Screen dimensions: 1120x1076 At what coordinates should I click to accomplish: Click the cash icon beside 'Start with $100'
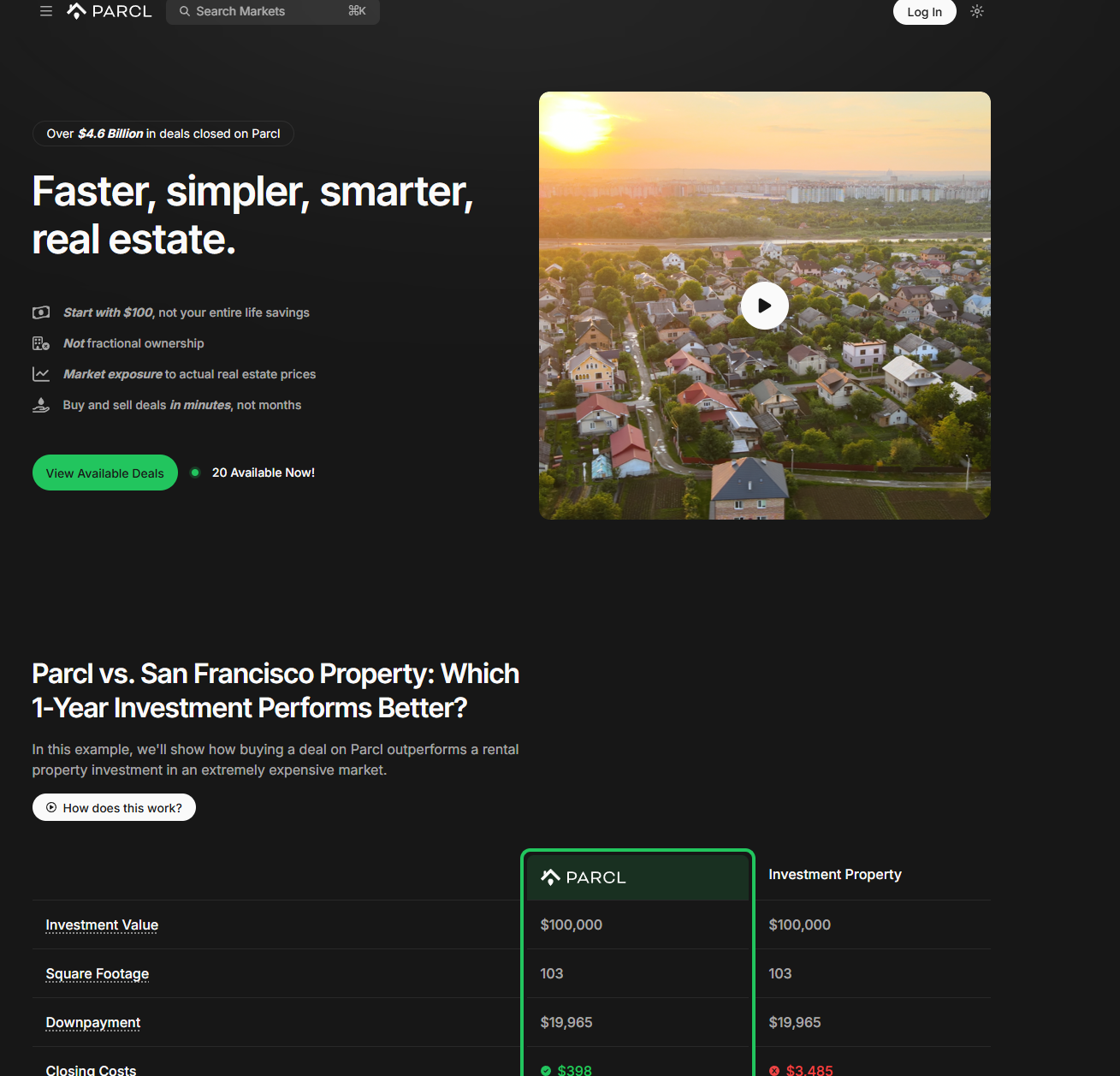coord(41,312)
